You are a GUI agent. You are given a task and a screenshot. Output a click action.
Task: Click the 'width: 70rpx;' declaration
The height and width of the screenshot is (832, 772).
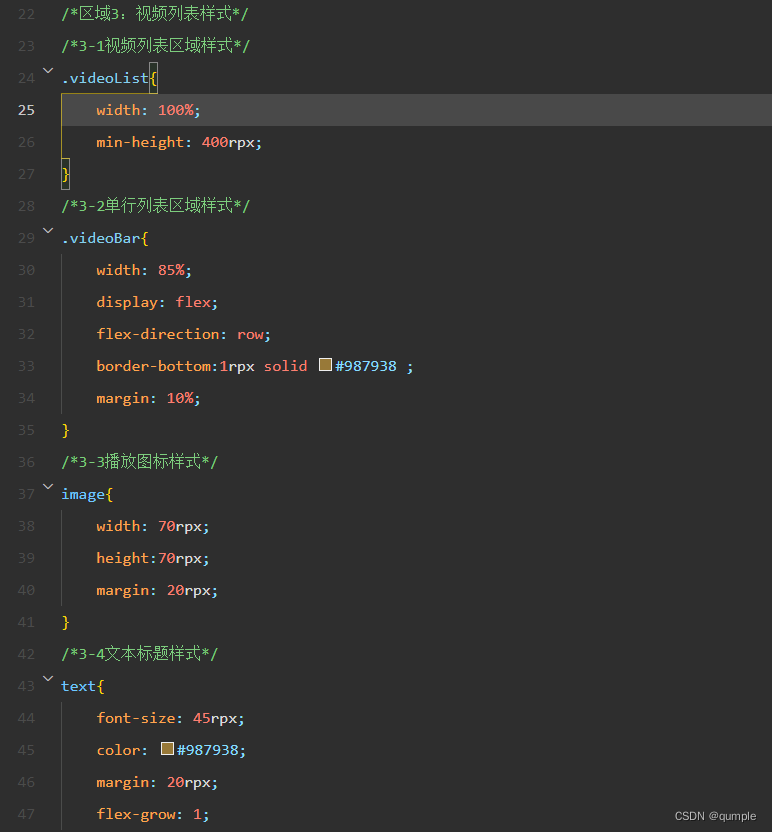pyautogui.click(x=153, y=526)
